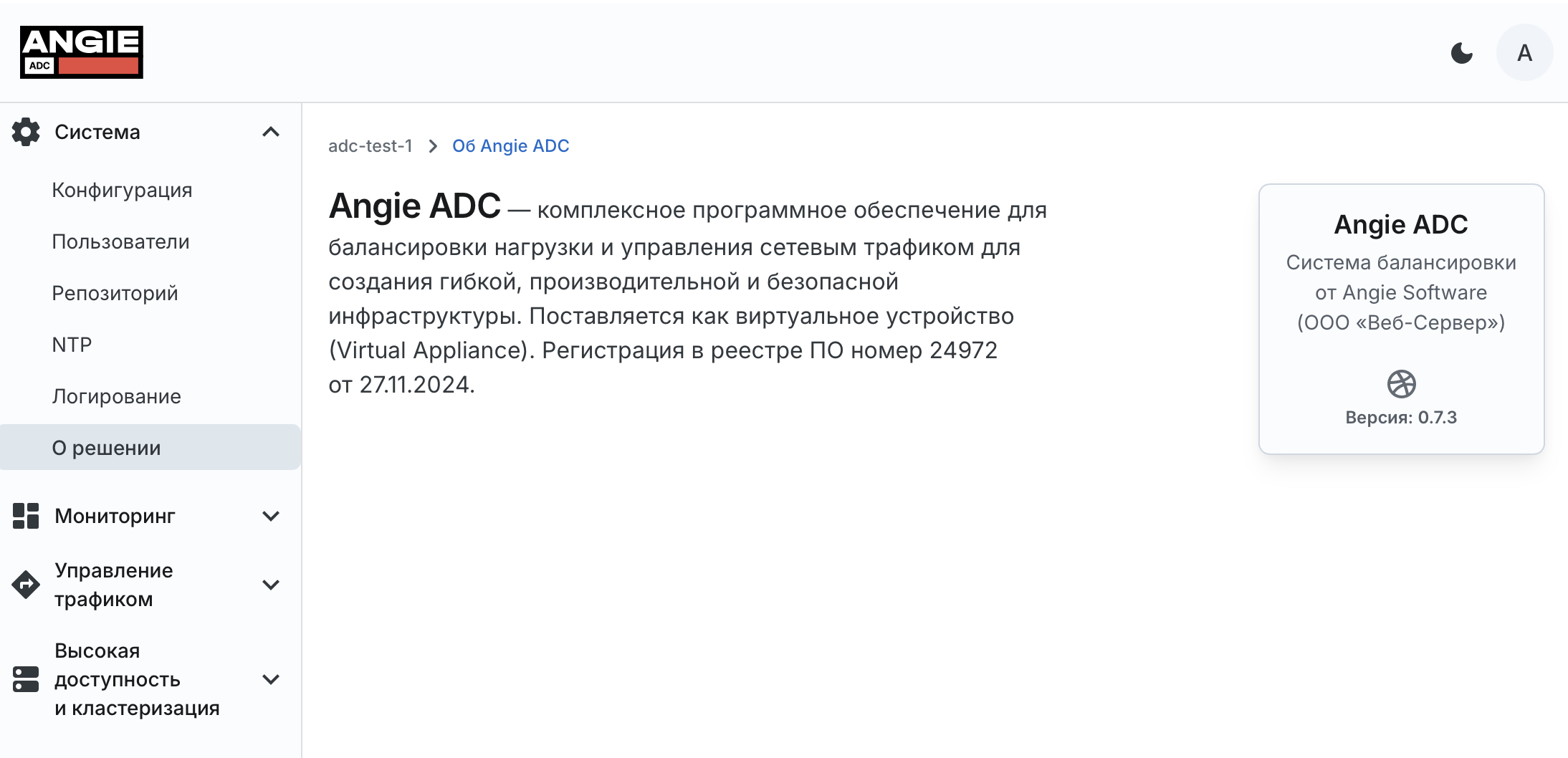The width and height of the screenshot is (1568, 758).
Task: Click adc-test-1 breadcrumb
Action: point(371,146)
